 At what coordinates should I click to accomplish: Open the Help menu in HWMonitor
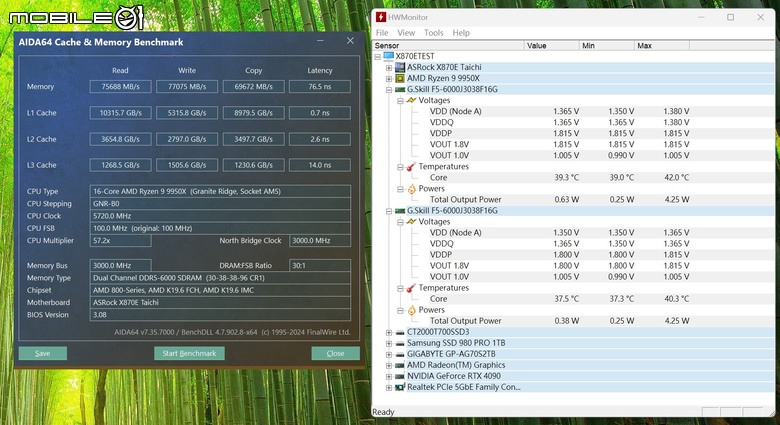coord(461,32)
